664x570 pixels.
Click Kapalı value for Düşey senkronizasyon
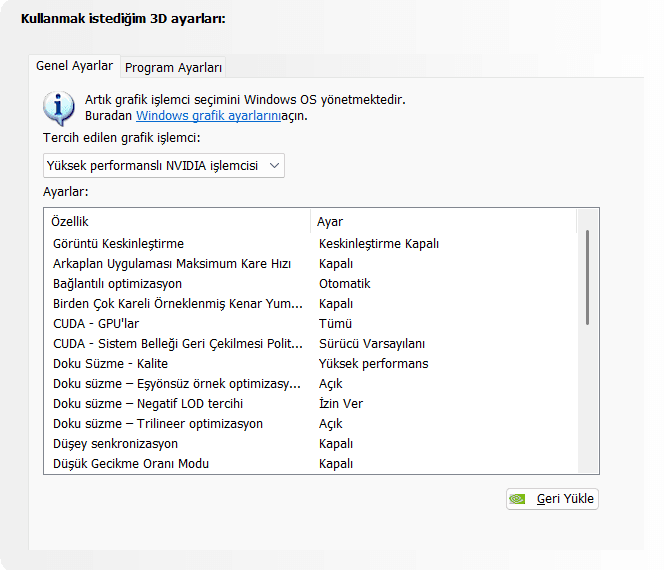coord(336,443)
